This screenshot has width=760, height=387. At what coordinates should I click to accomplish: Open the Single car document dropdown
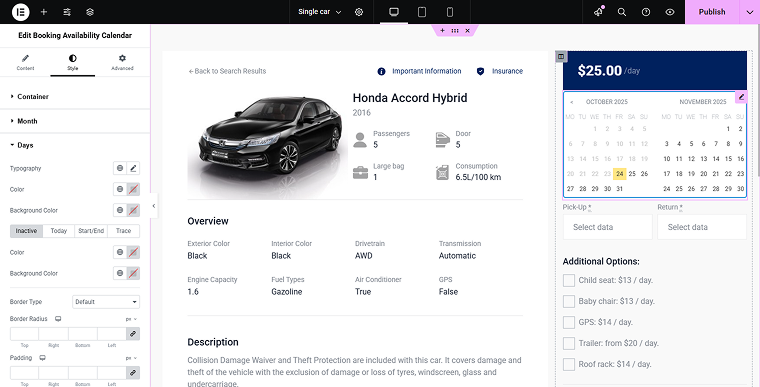click(x=319, y=12)
